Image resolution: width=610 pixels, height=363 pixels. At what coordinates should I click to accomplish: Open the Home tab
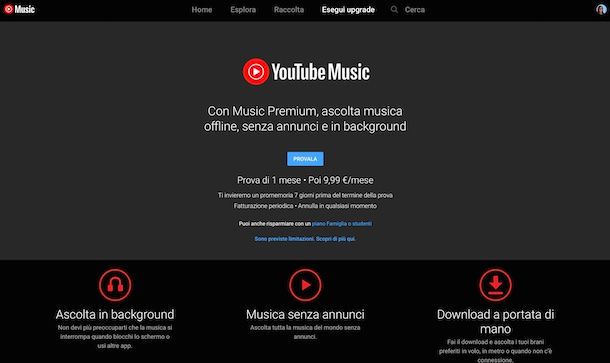coord(202,10)
